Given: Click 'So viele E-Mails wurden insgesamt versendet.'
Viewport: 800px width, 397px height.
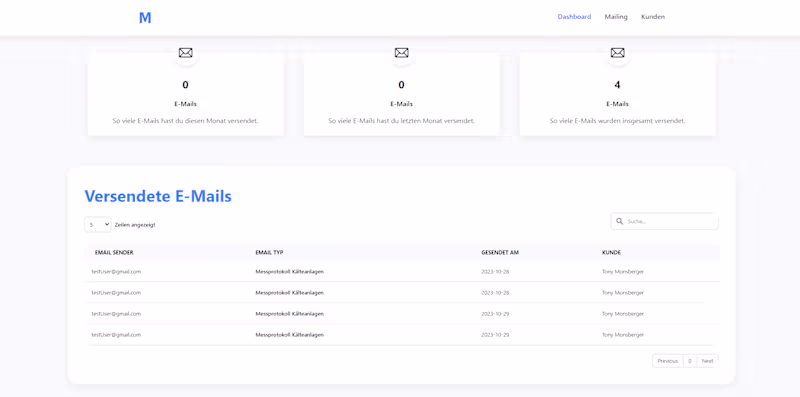Looking at the screenshot, I should 617,121.
